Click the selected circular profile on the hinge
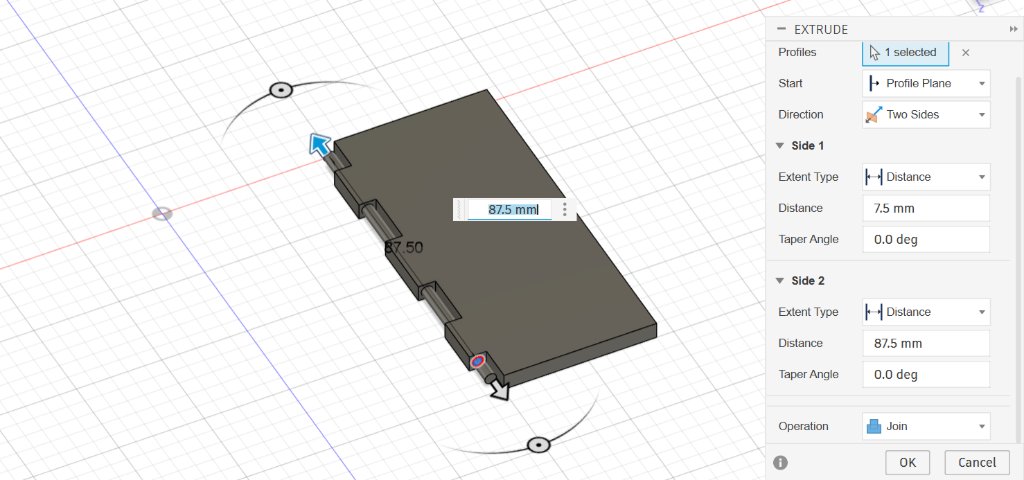Viewport: 1024px width, 480px height. point(478,360)
